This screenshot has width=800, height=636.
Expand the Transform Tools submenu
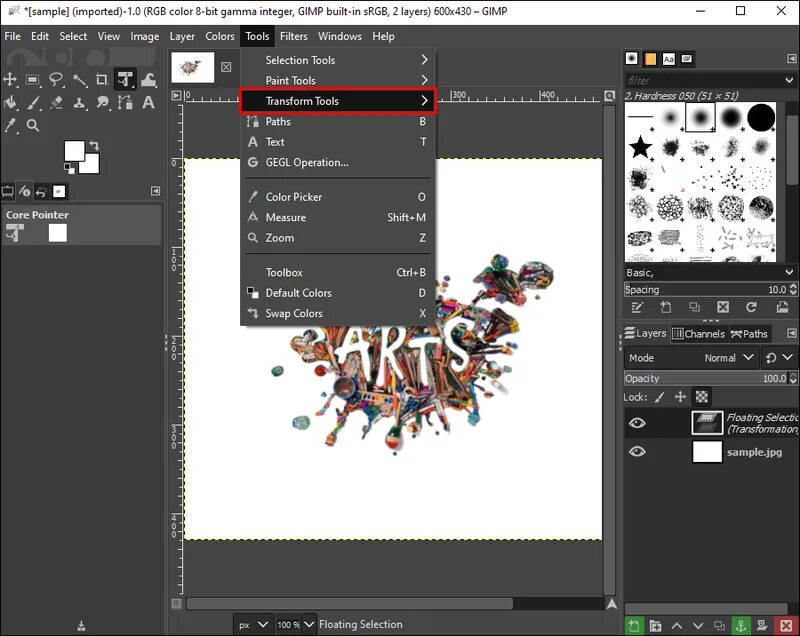338,101
